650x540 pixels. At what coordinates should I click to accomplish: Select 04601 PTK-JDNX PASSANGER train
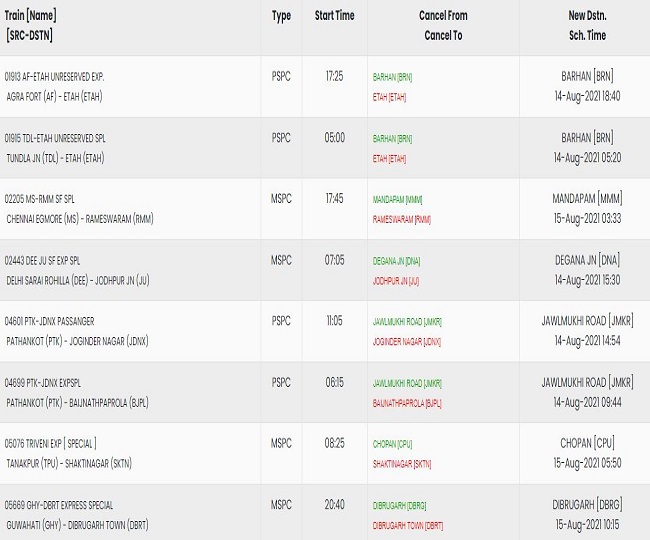click(50, 321)
